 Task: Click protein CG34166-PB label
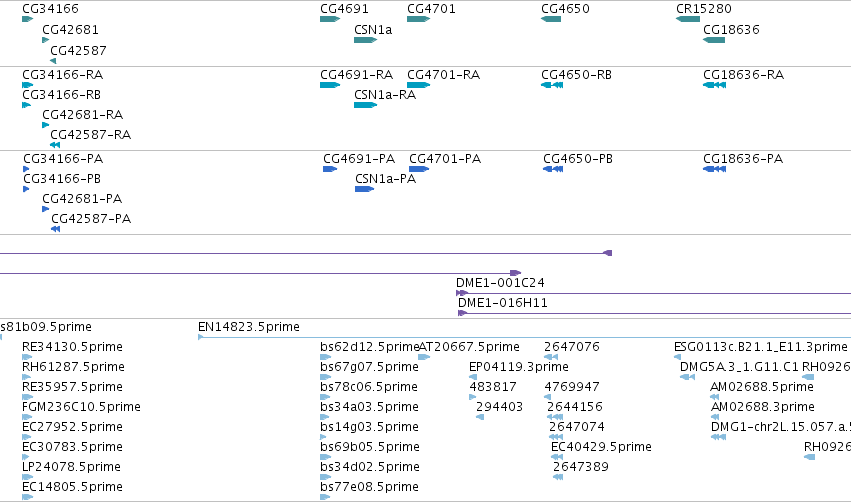point(62,179)
